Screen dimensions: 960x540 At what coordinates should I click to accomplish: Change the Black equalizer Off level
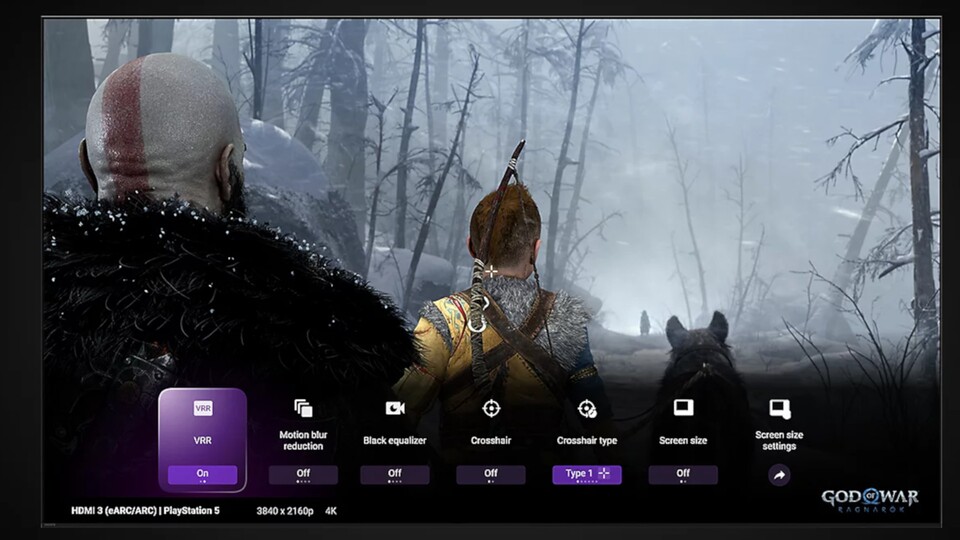[395, 474]
